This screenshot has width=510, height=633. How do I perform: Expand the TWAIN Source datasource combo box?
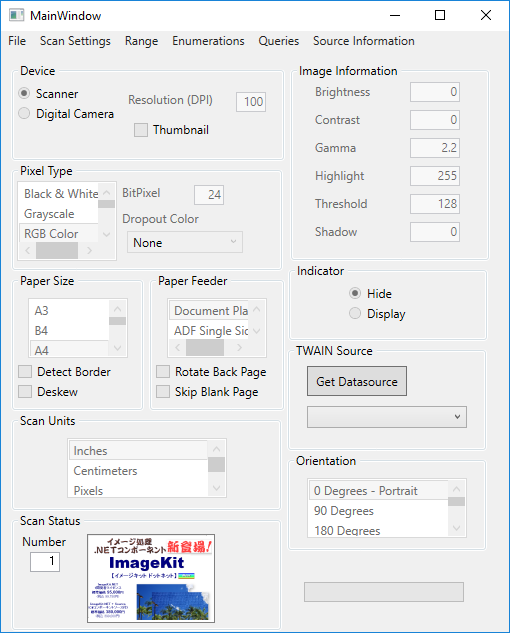[387, 417]
